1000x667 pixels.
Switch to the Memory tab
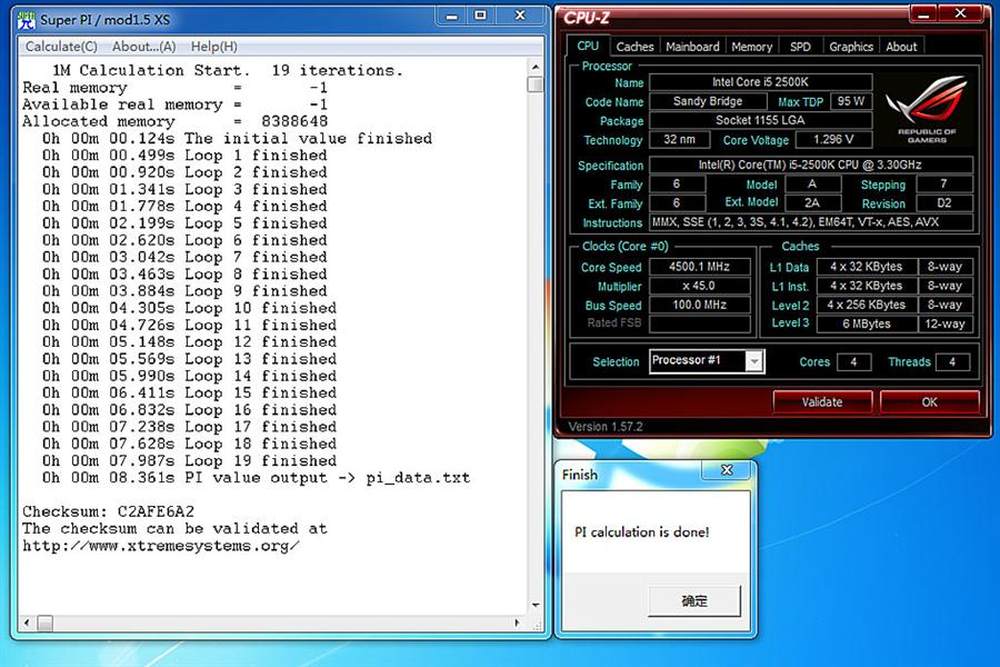[751, 47]
